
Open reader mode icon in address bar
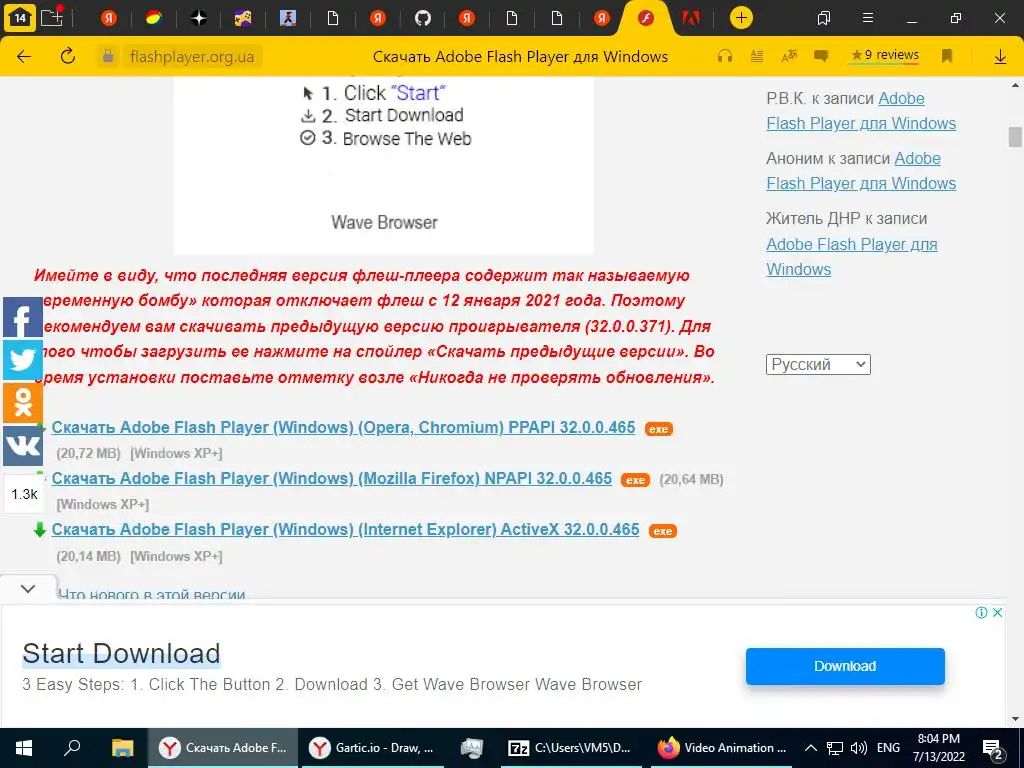pos(757,56)
